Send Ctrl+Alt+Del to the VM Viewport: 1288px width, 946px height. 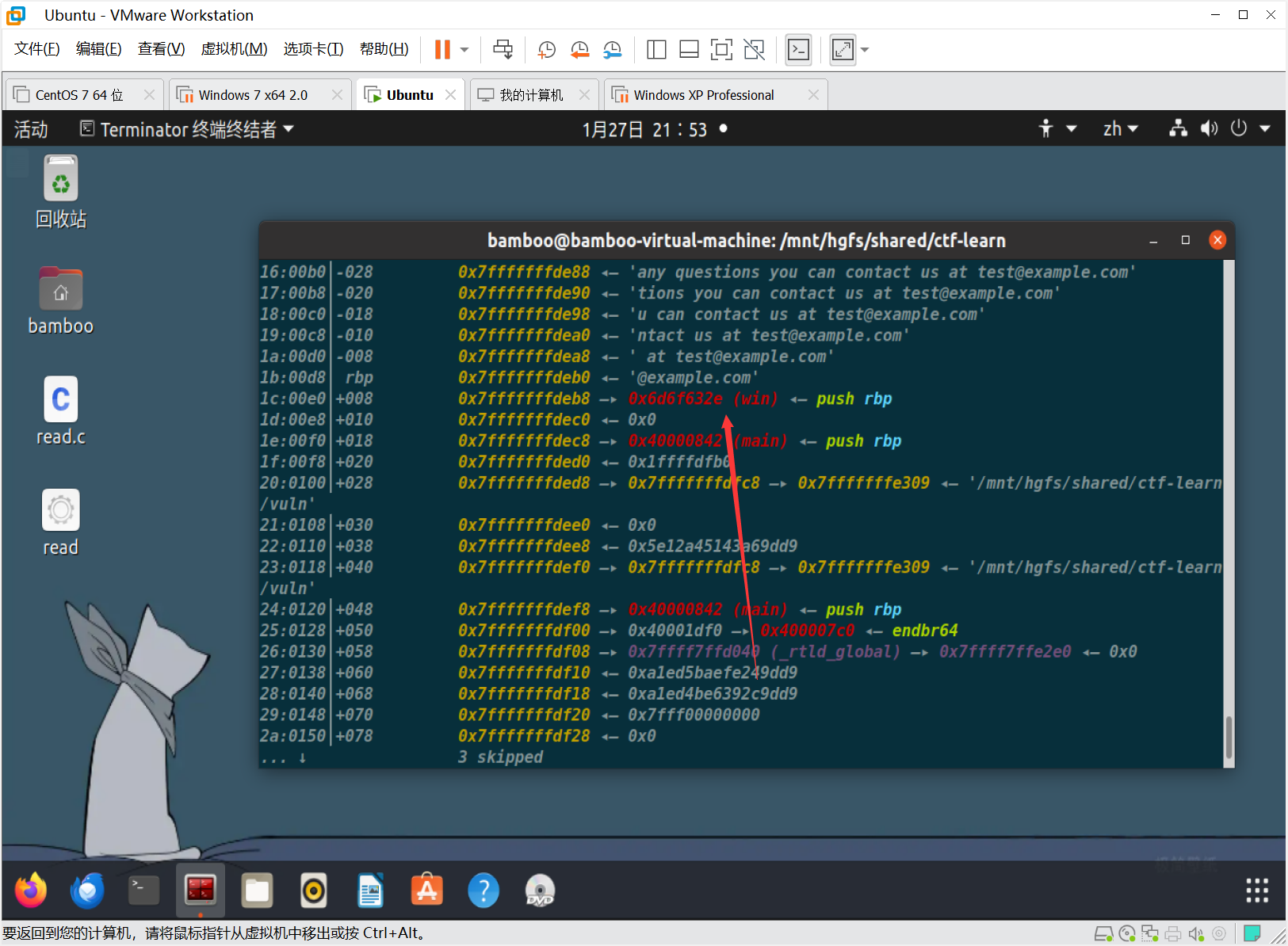click(x=503, y=50)
